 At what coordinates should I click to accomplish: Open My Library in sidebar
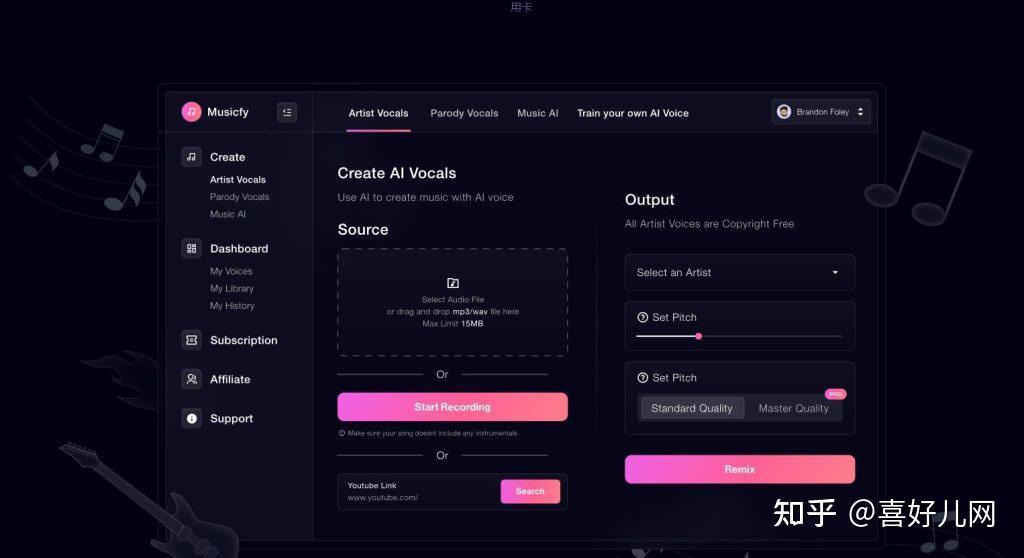pos(231,288)
